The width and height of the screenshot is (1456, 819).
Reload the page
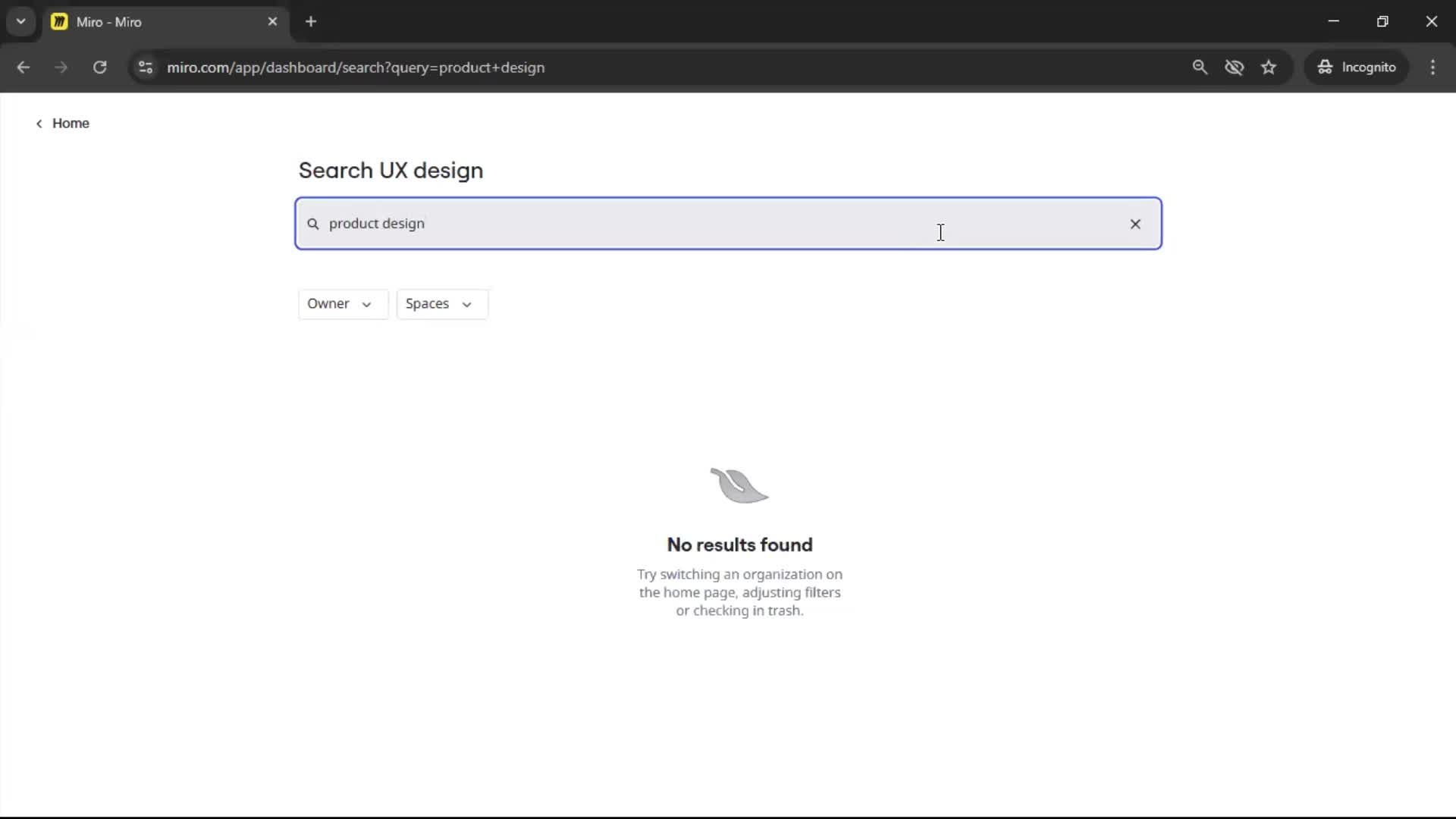[x=99, y=67]
